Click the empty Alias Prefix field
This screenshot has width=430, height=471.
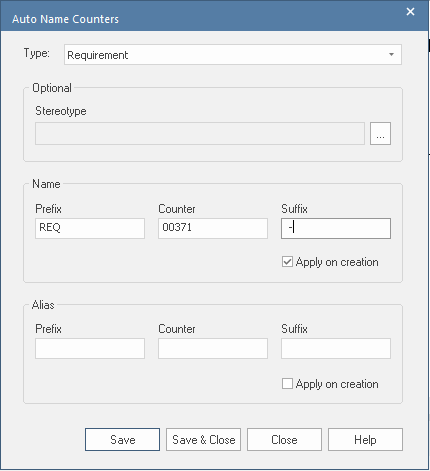coord(90,348)
